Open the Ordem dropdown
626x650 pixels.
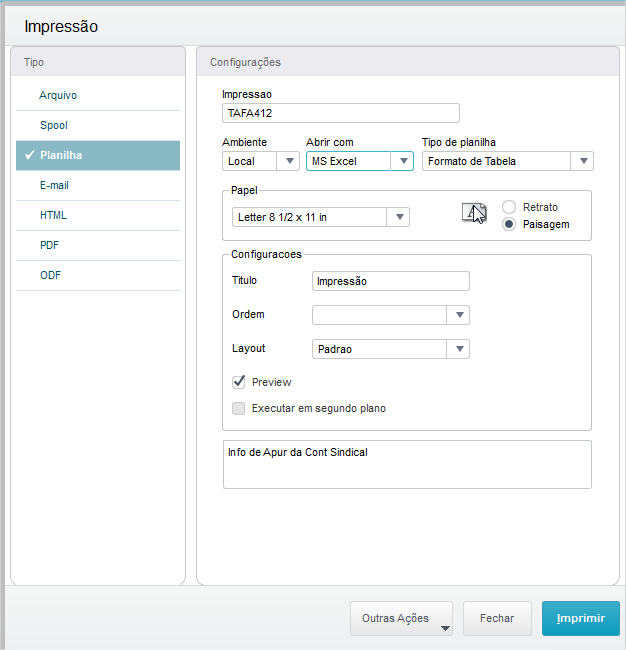click(x=458, y=315)
